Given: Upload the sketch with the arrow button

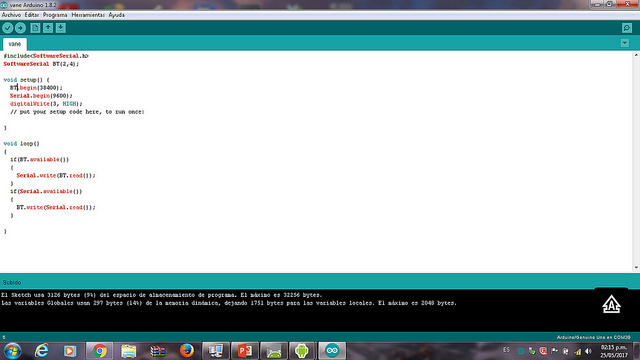Looking at the screenshot, I should point(20,28).
